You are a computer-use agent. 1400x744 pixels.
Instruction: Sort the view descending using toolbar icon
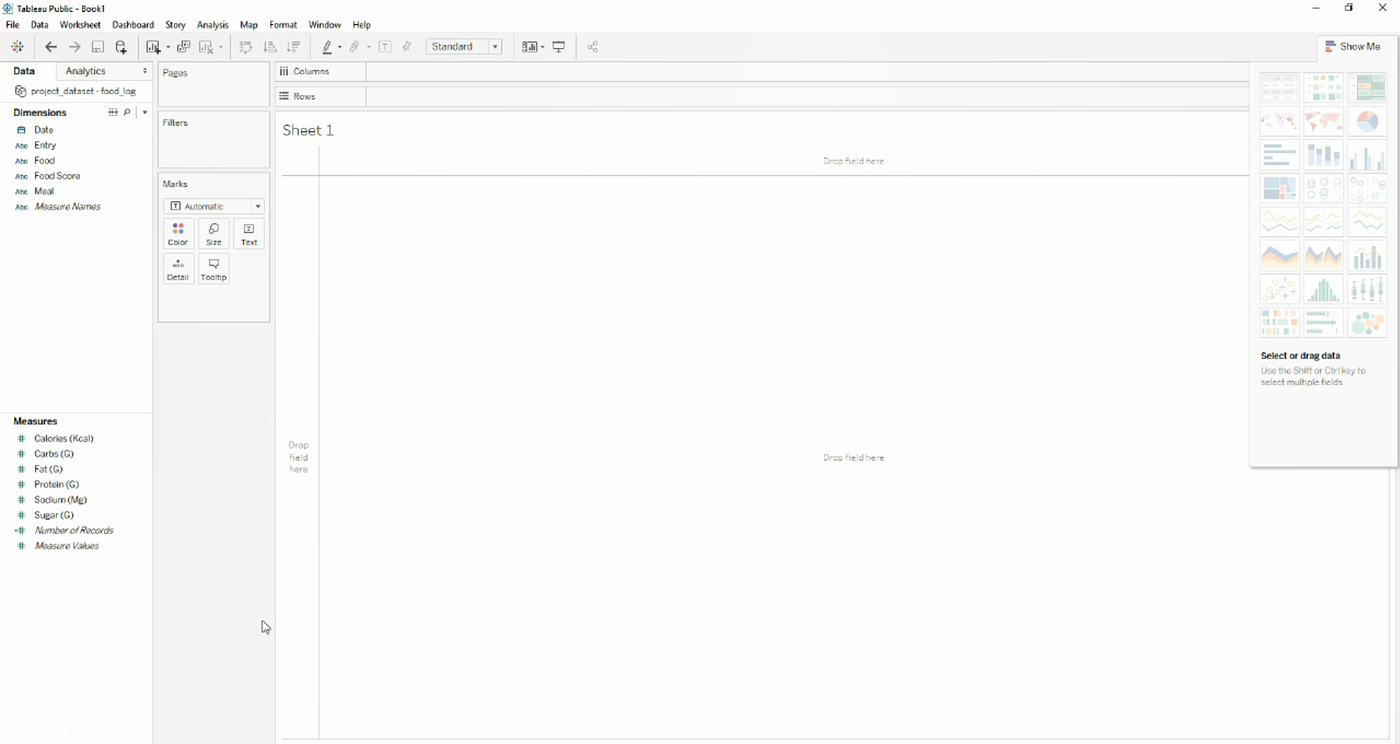coord(293,47)
